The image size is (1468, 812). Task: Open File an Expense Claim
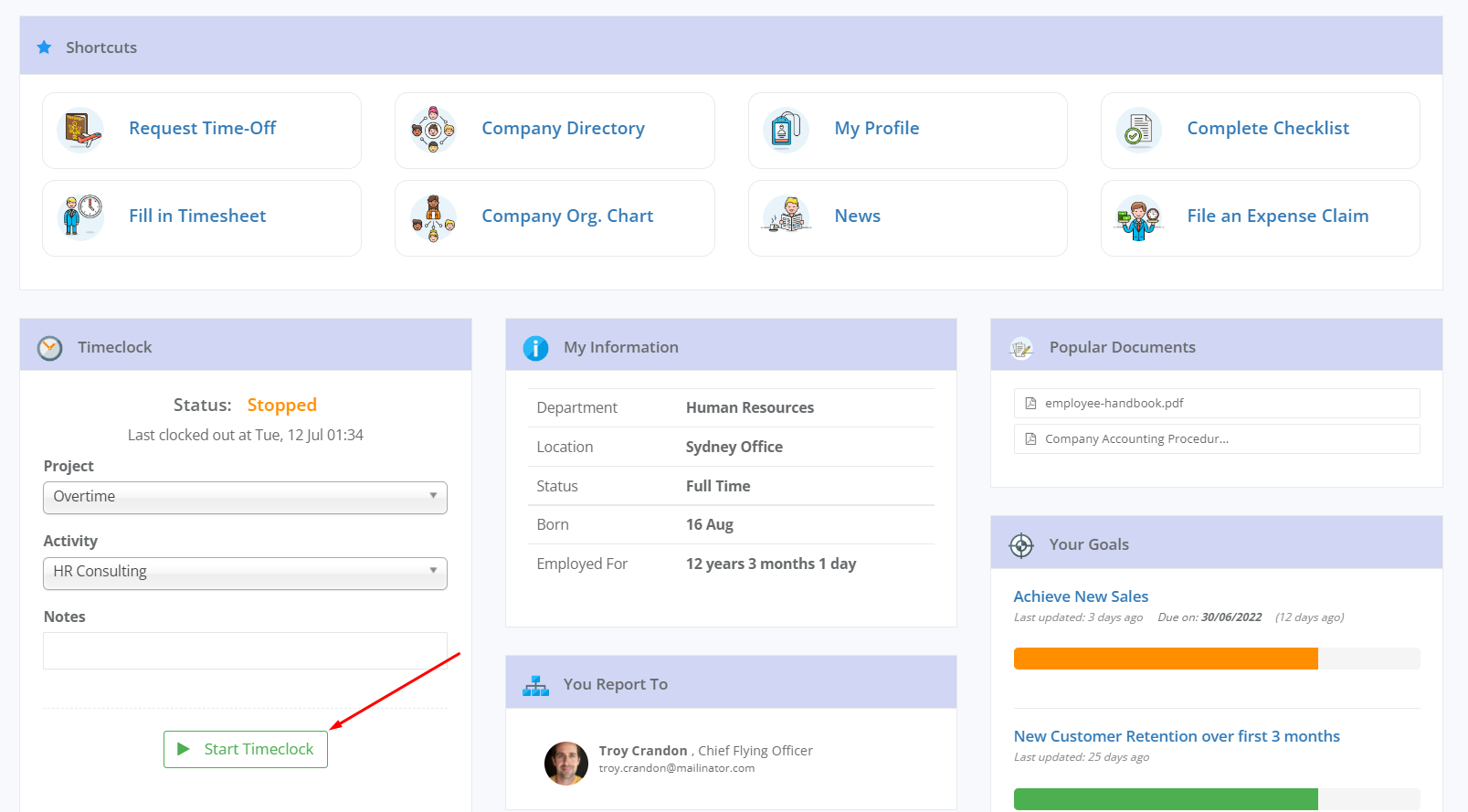coord(1260,218)
